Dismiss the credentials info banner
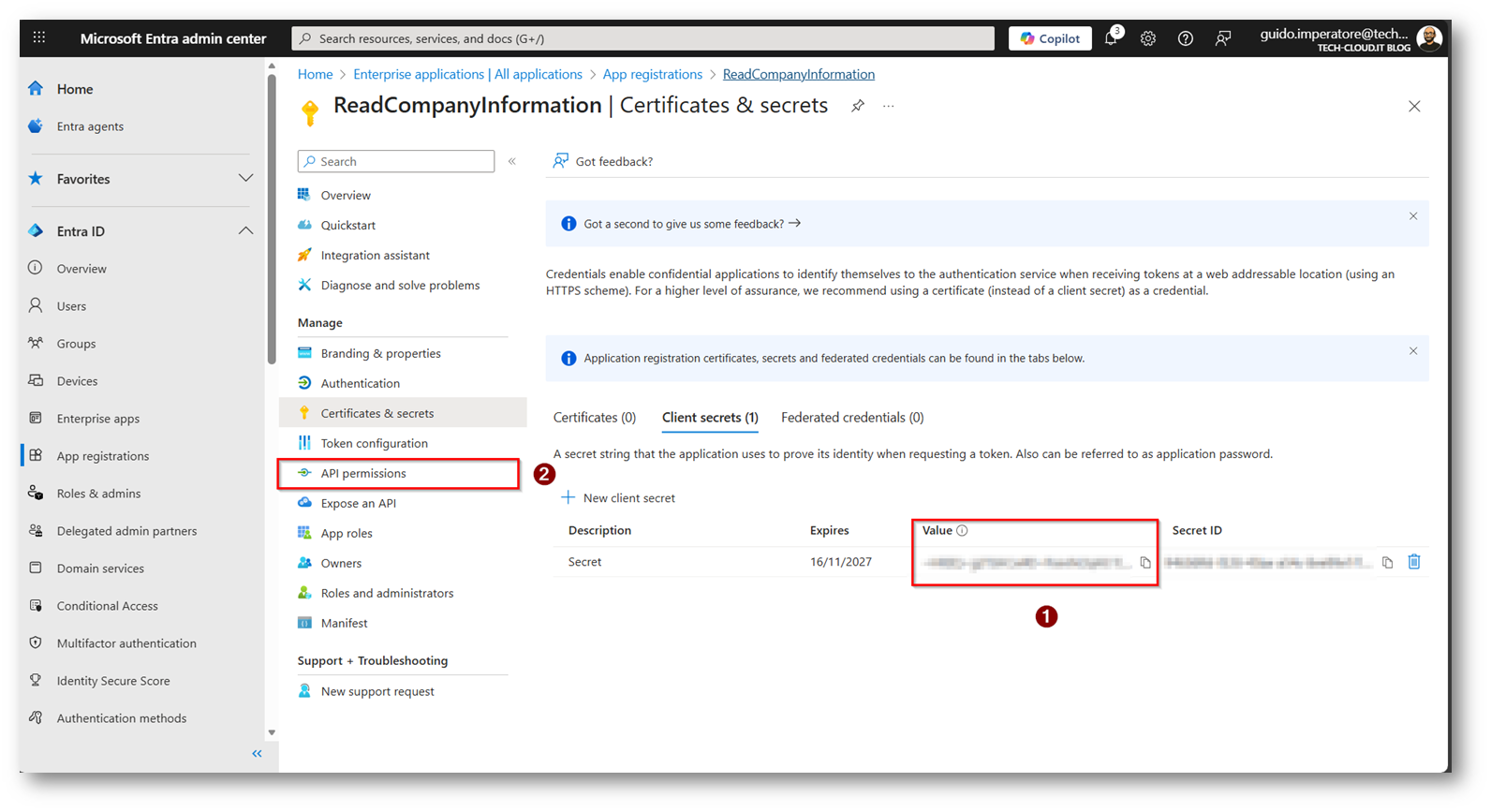The height and width of the screenshot is (812, 1491). (x=1413, y=351)
